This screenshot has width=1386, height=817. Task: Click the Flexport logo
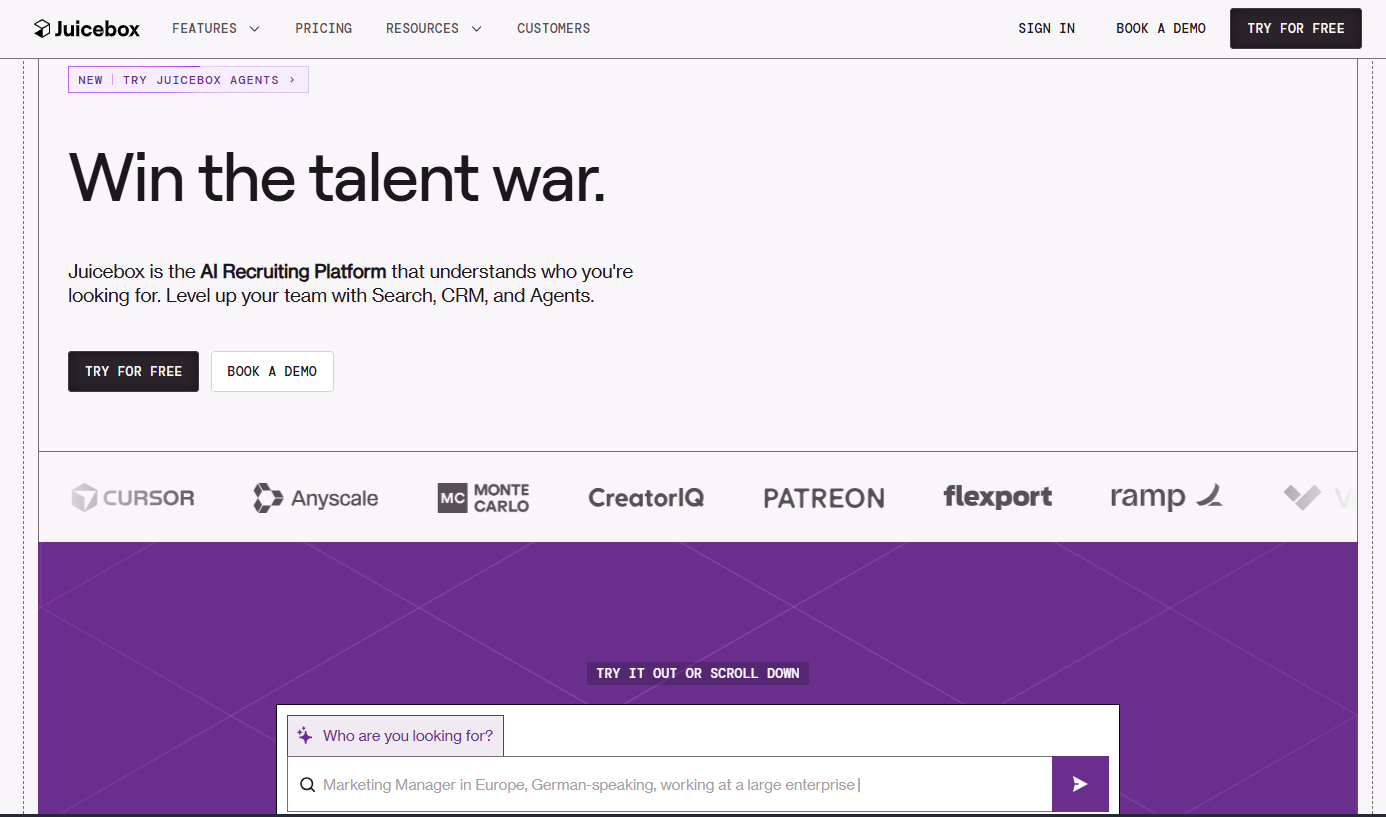[997, 497]
